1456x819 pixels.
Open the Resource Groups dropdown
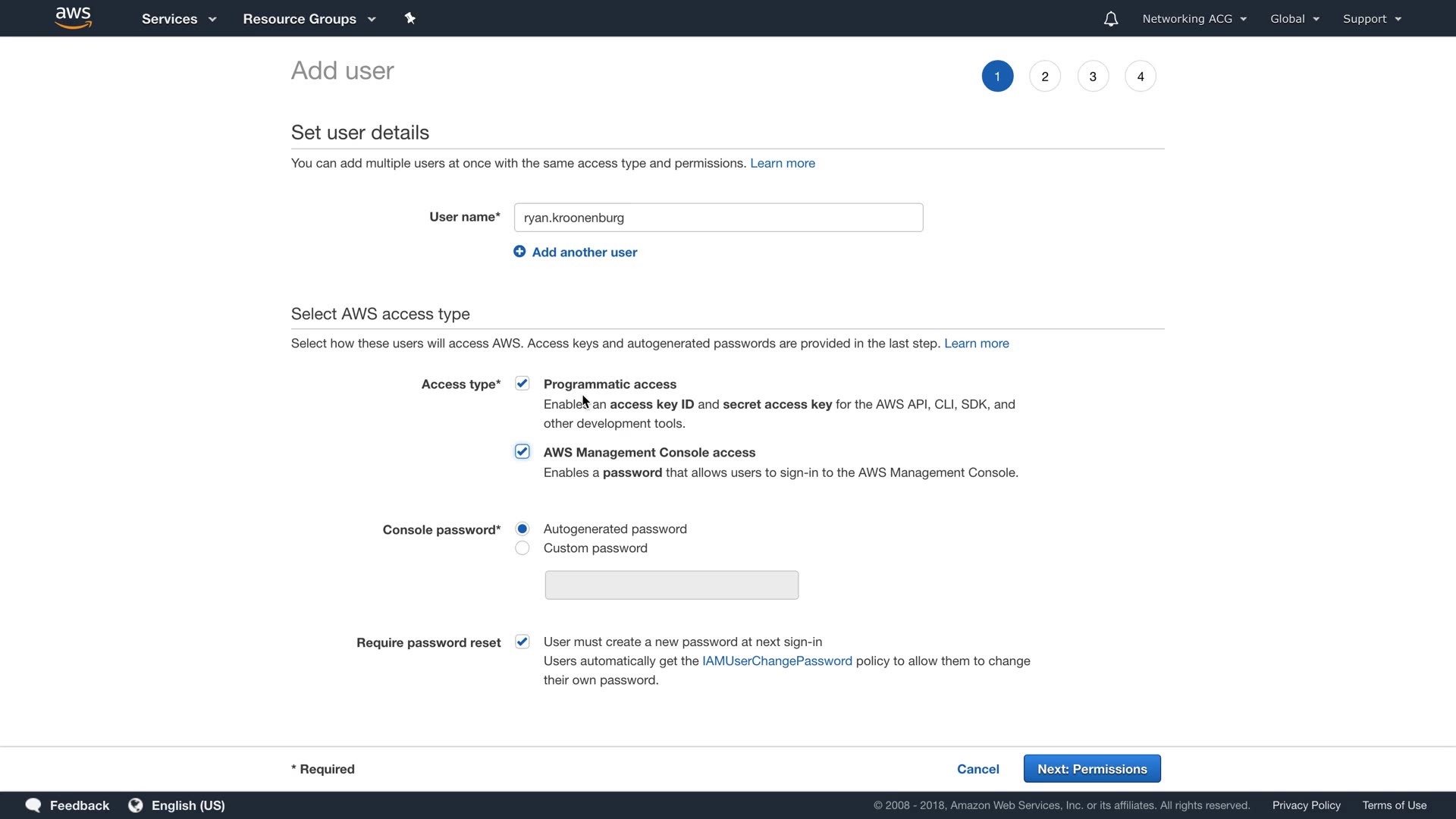tap(309, 19)
